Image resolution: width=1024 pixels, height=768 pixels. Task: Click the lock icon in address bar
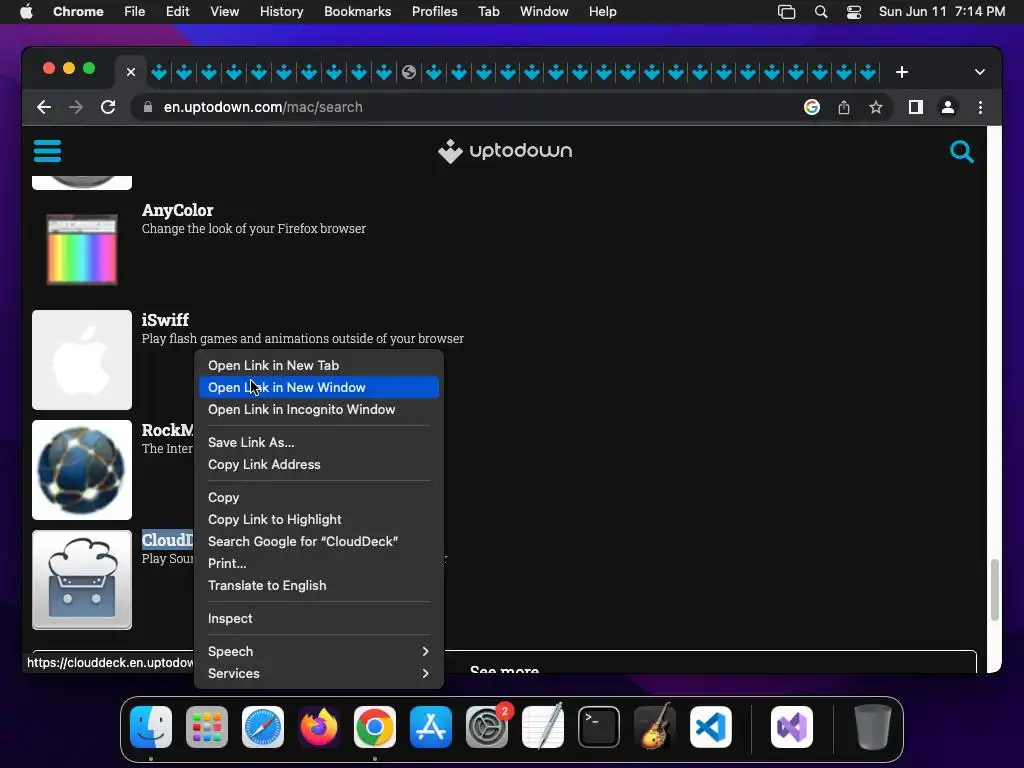point(148,107)
